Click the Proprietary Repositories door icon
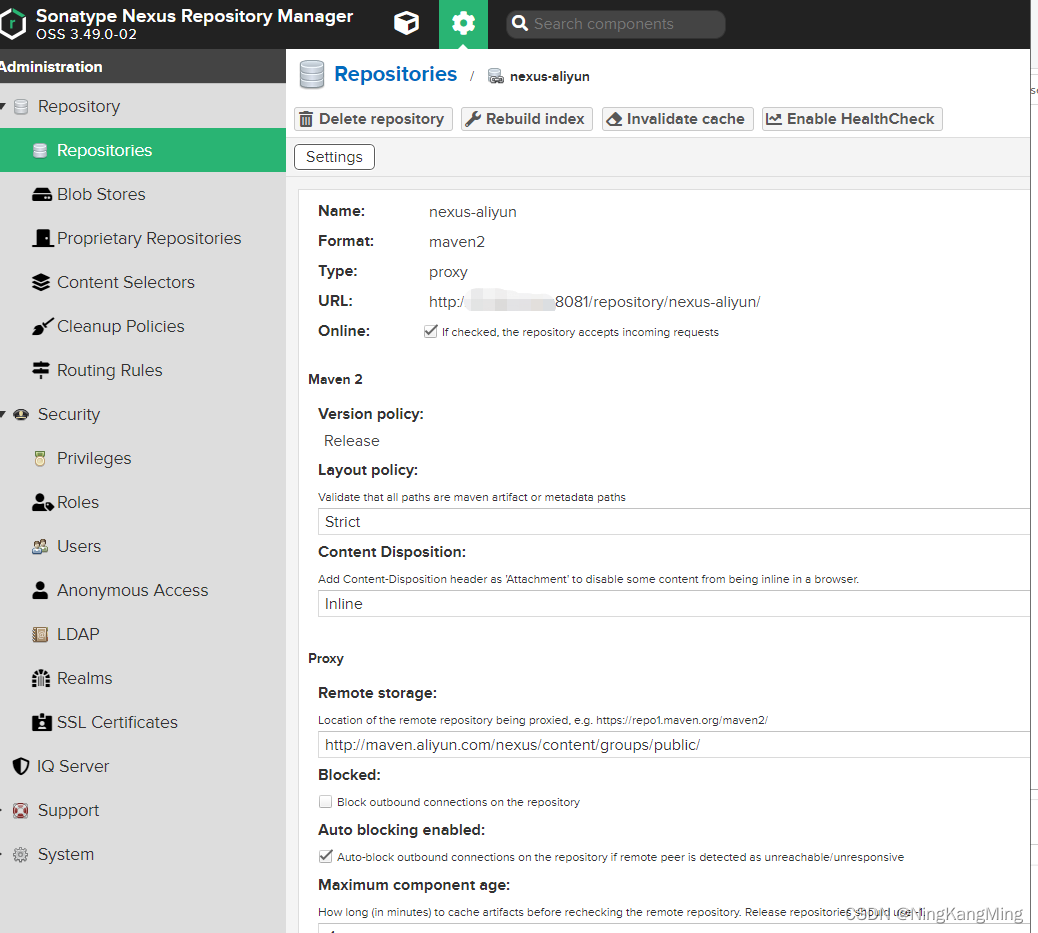Viewport: 1038px width, 933px height. coord(42,238)
